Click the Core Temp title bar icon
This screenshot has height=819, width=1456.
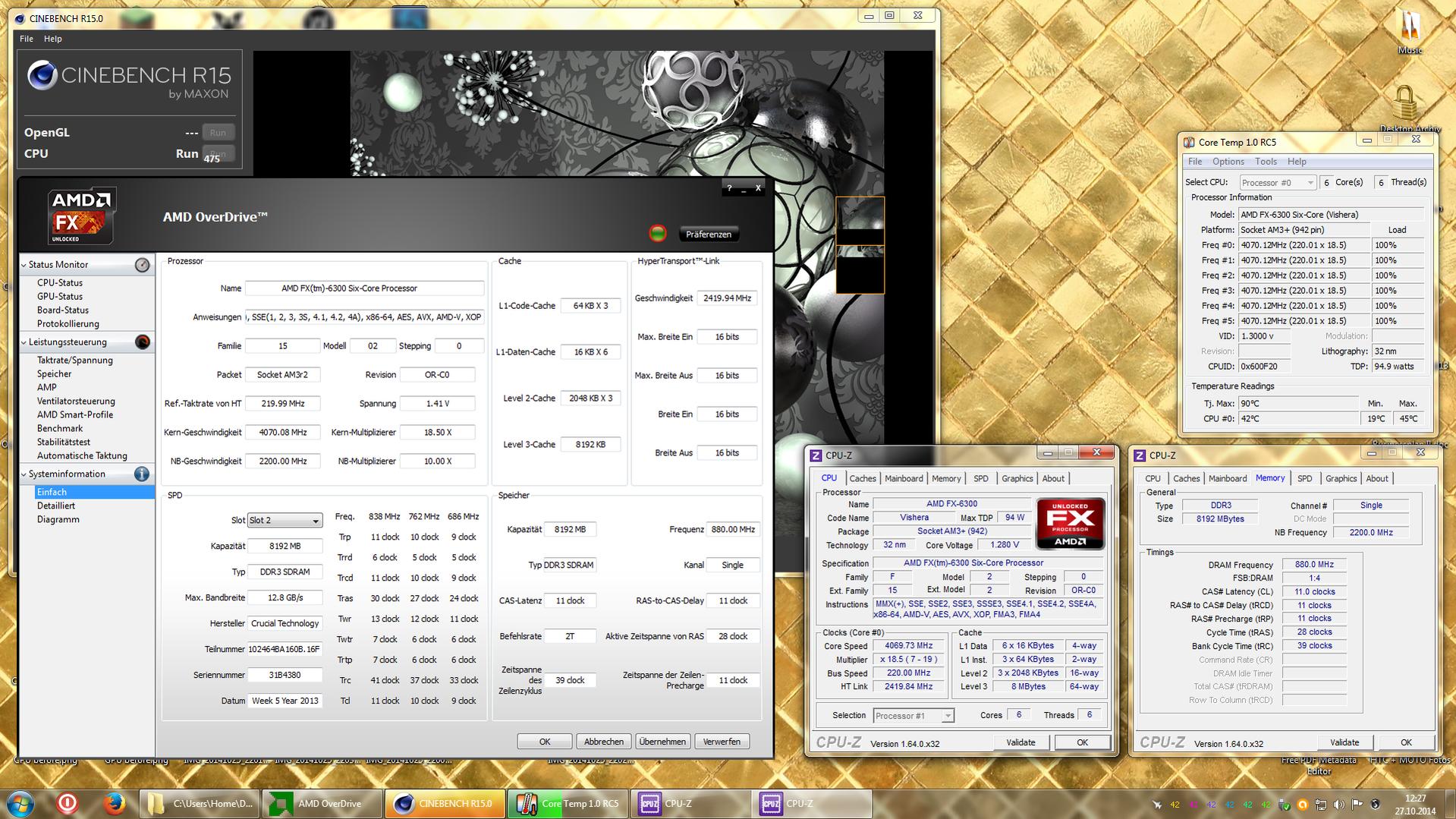pyautogui.click(x=1189, y=142)
